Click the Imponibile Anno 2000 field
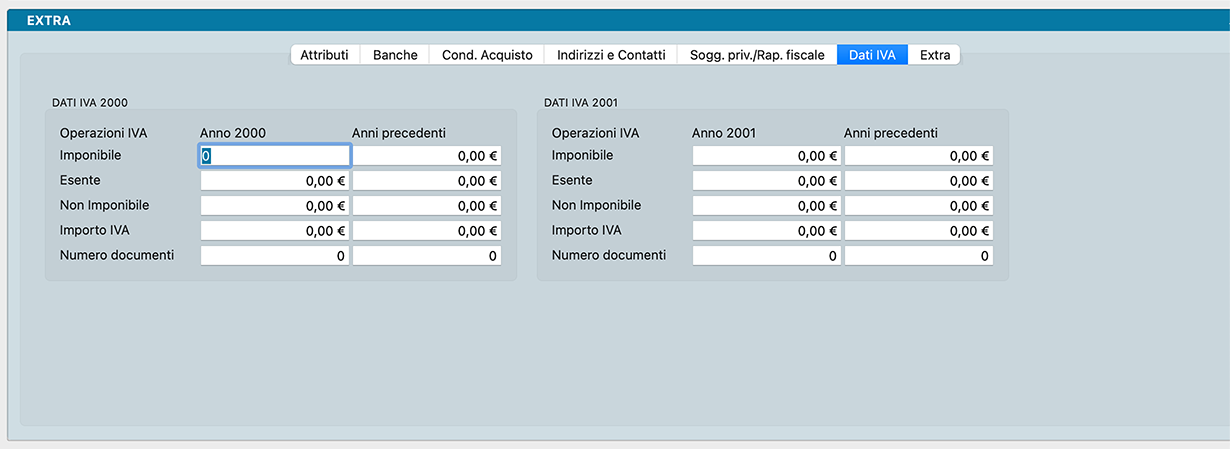Screen dimensions: 1230x449 pos(275,156)
